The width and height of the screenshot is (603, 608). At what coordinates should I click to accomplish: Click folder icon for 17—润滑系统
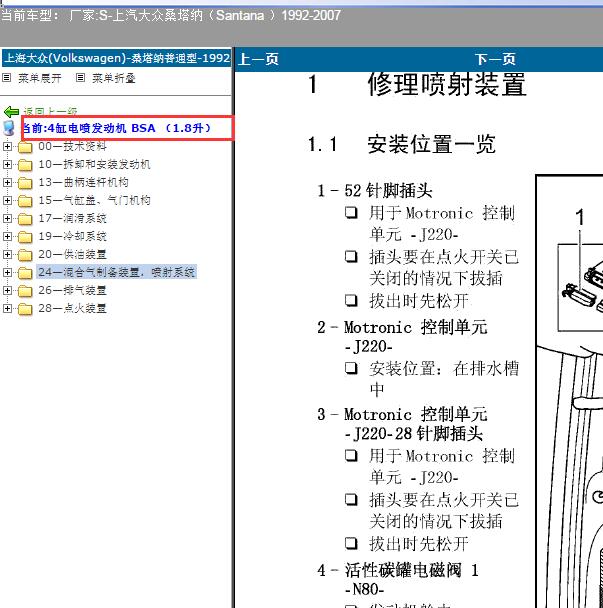coord(25,219)
